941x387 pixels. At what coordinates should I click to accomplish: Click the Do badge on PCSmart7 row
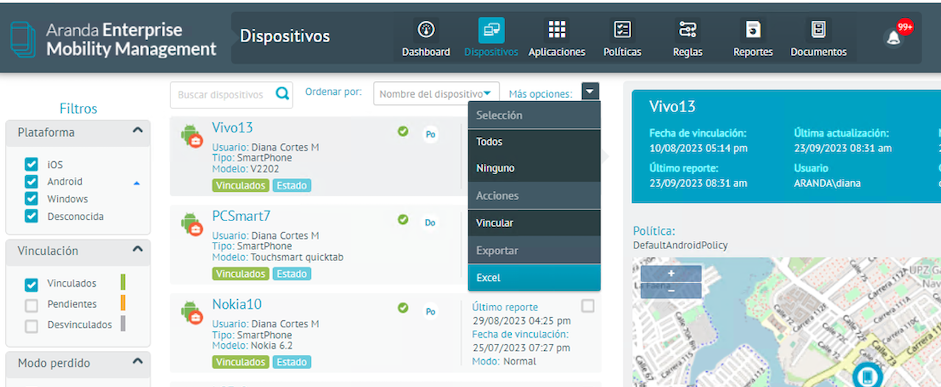pos(430,223)
